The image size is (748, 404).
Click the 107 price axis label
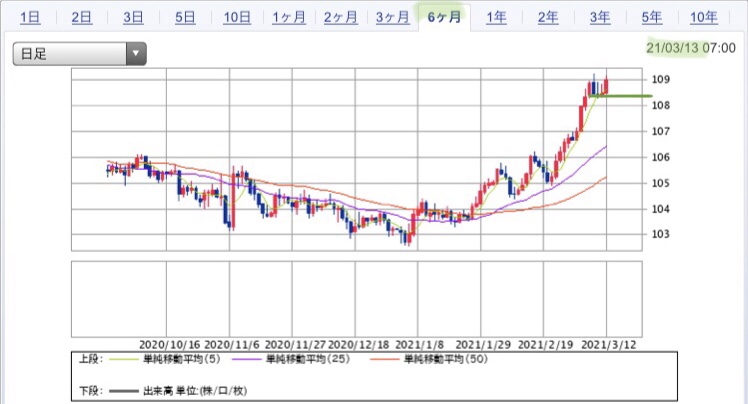(661, 131)
